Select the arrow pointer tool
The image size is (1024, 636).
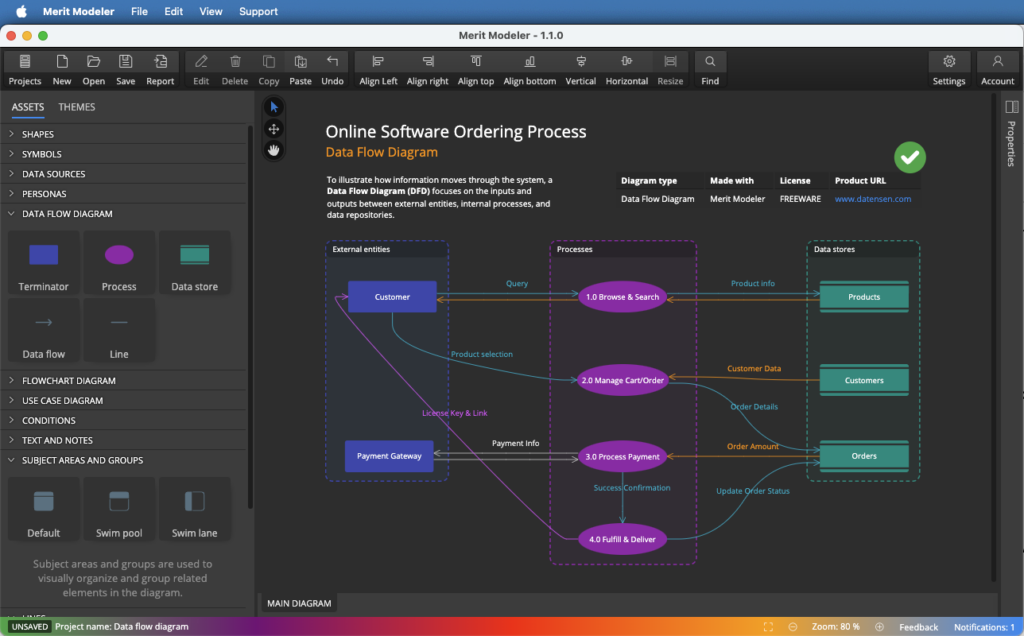pos(274,107)
